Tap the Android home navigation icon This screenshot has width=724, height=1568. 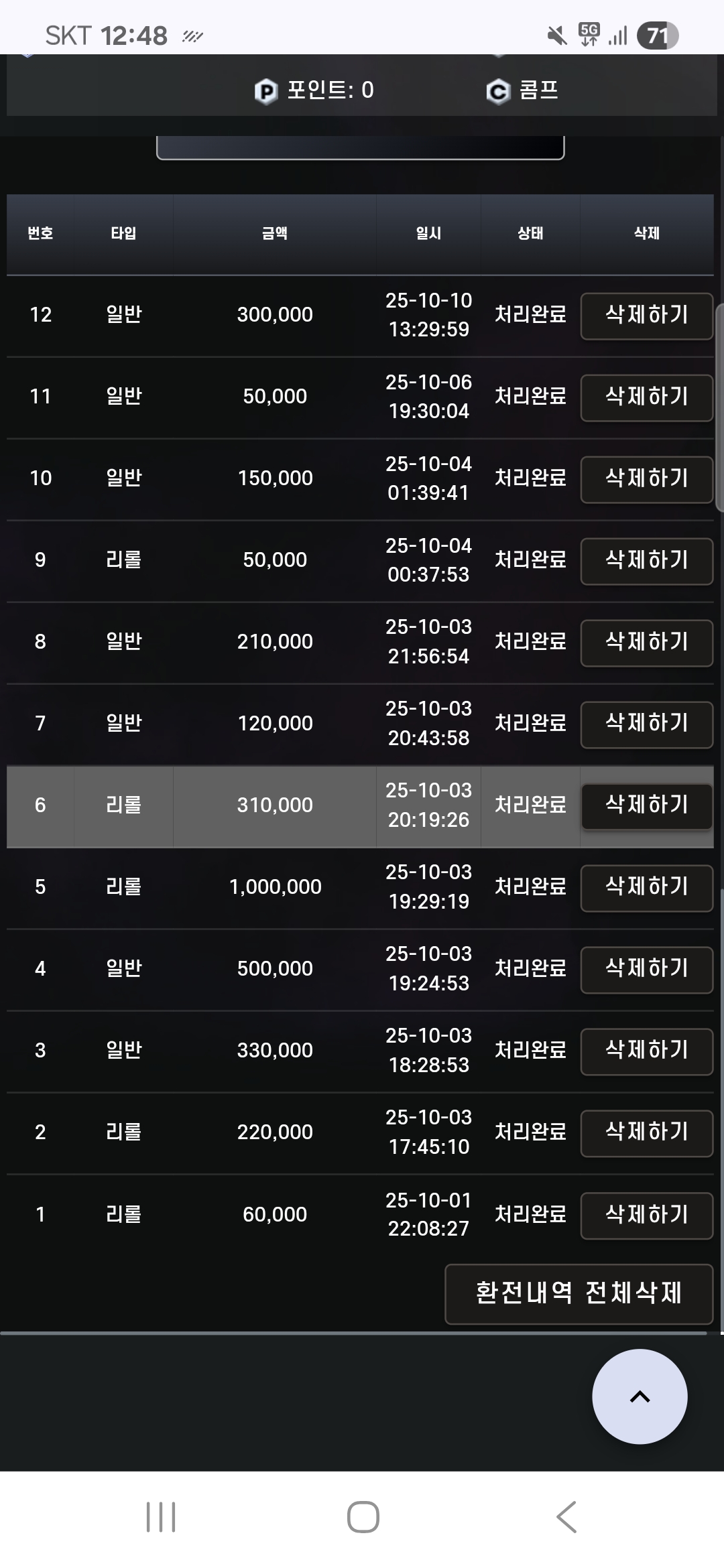click(363, 1517)
